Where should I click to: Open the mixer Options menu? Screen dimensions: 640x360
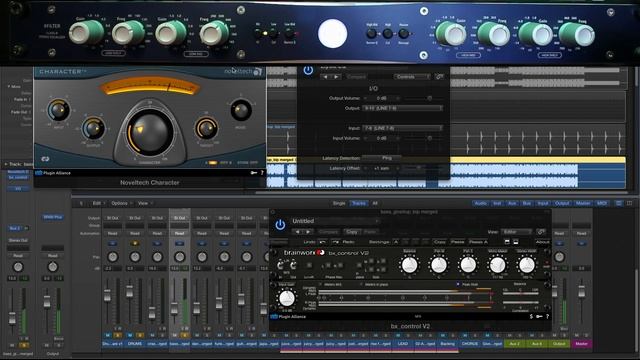coord(121,203)
